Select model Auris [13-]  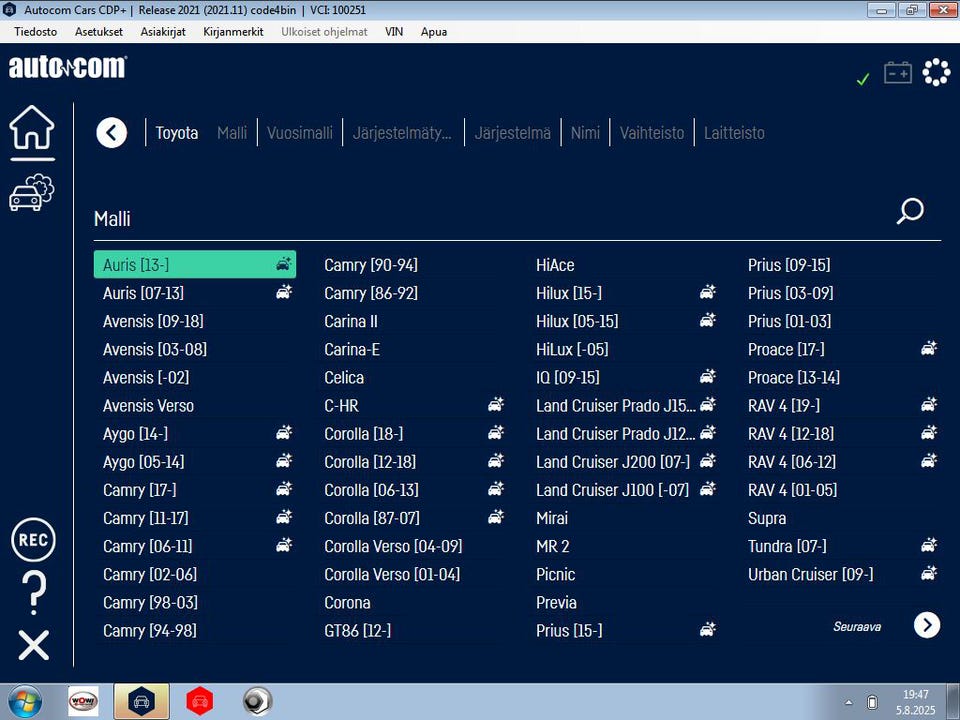point(195,264)
